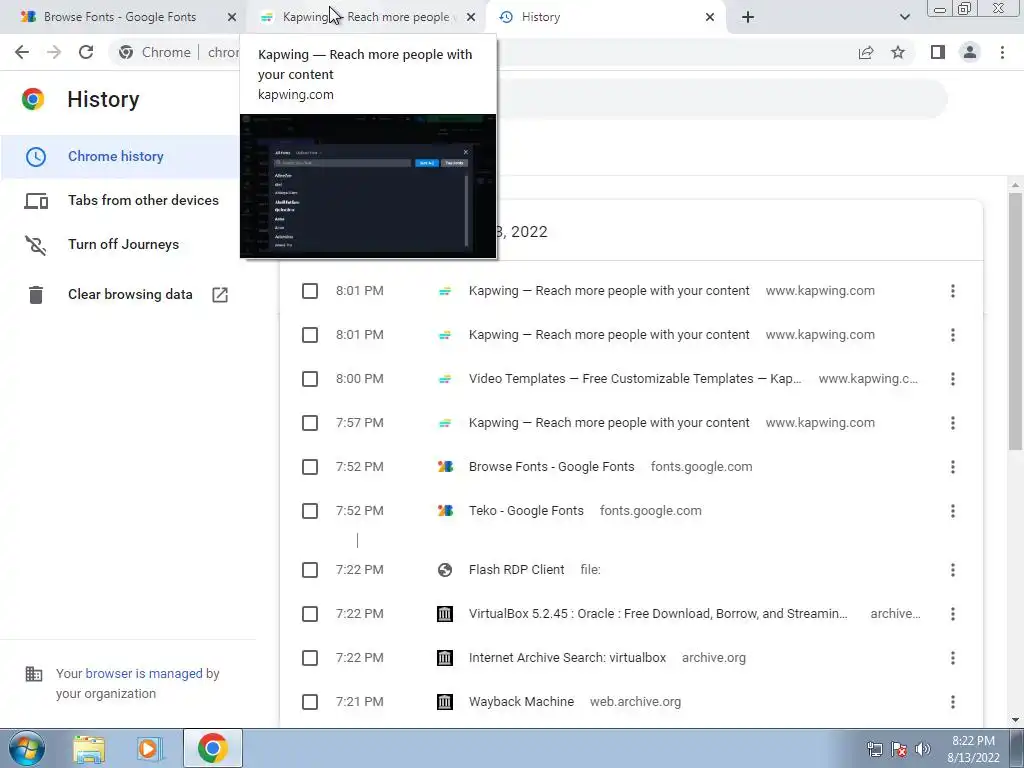
Task: Open the tab search dropdown arrow
Action: pyautogui.click(x=904, y=17)
